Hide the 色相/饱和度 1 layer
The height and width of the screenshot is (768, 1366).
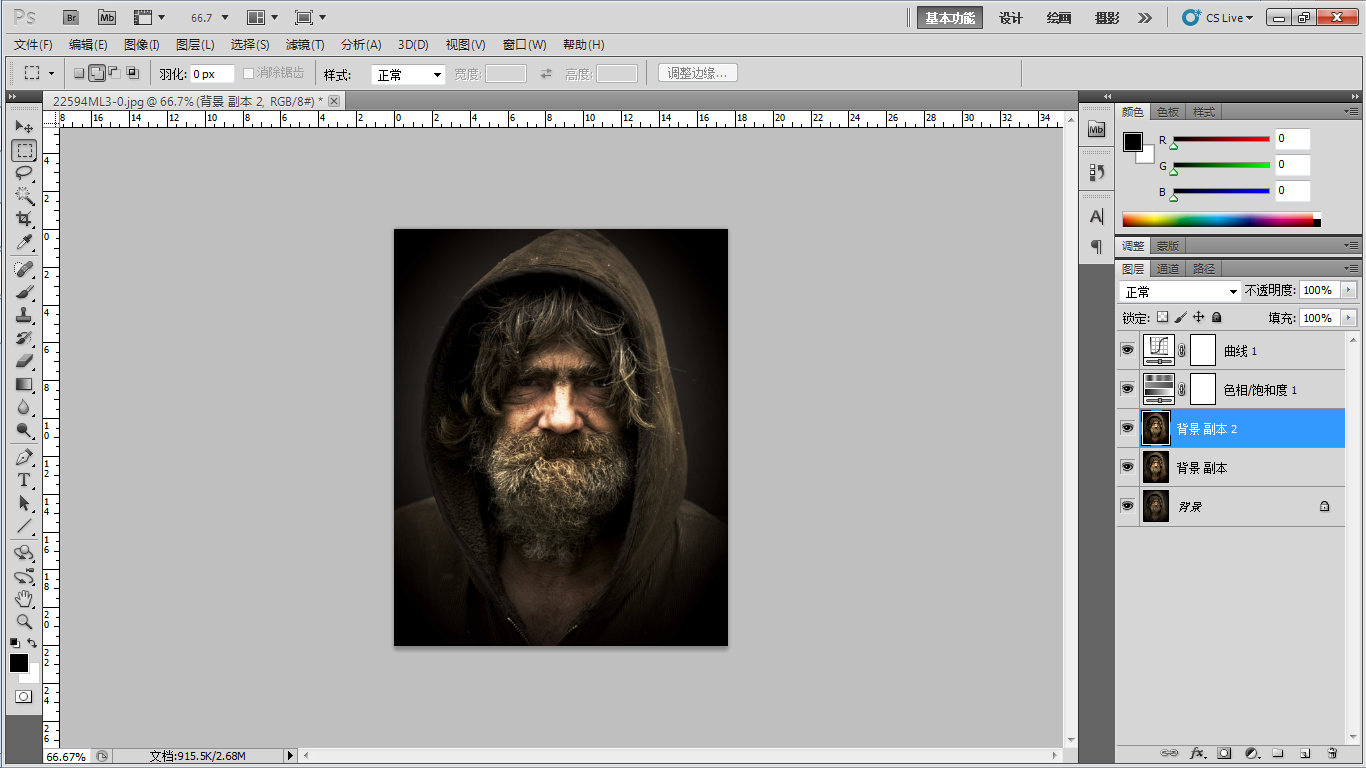pos(1128,389)
